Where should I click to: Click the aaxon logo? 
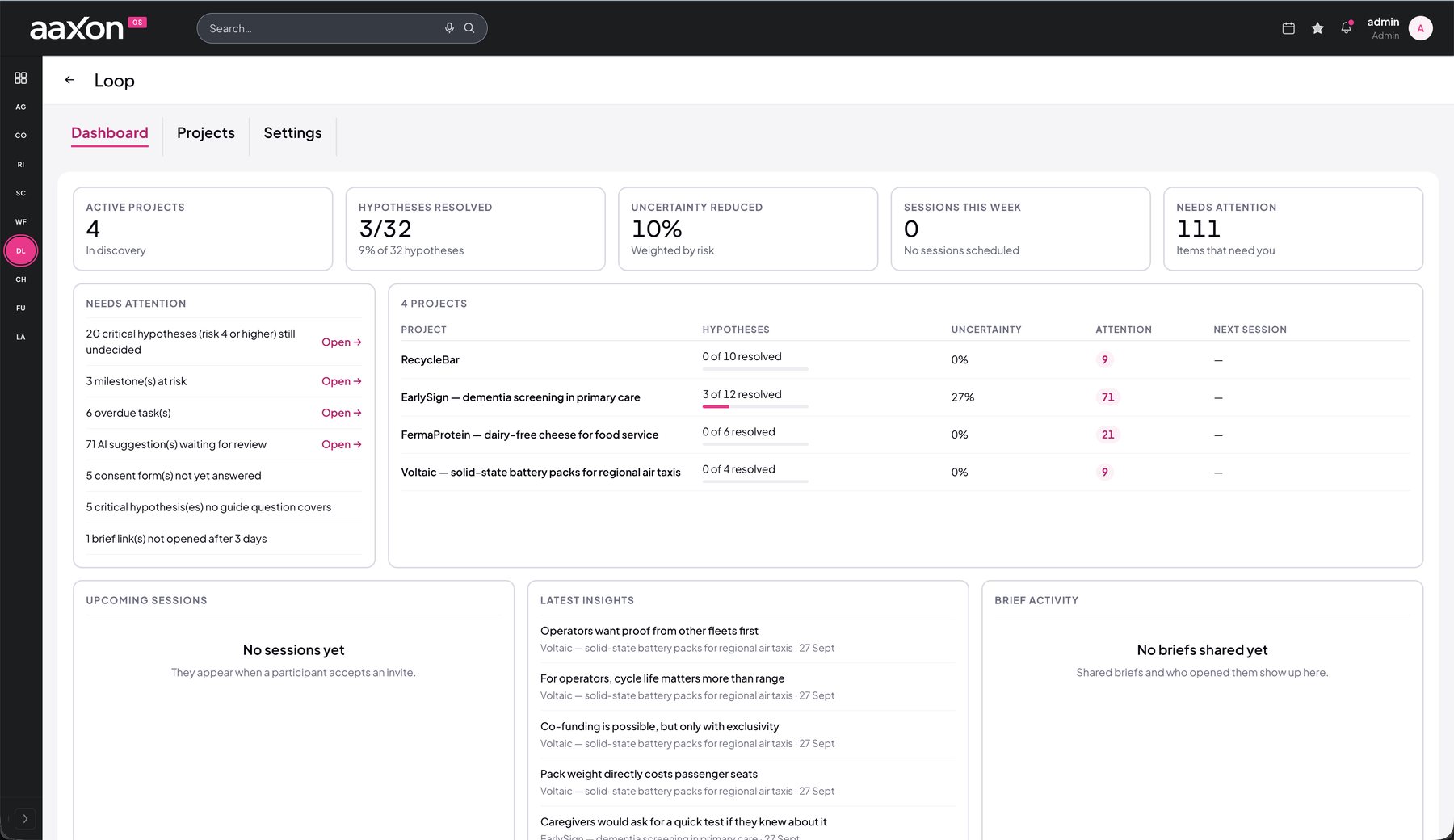pyautogui.click(x=77, y=29)
